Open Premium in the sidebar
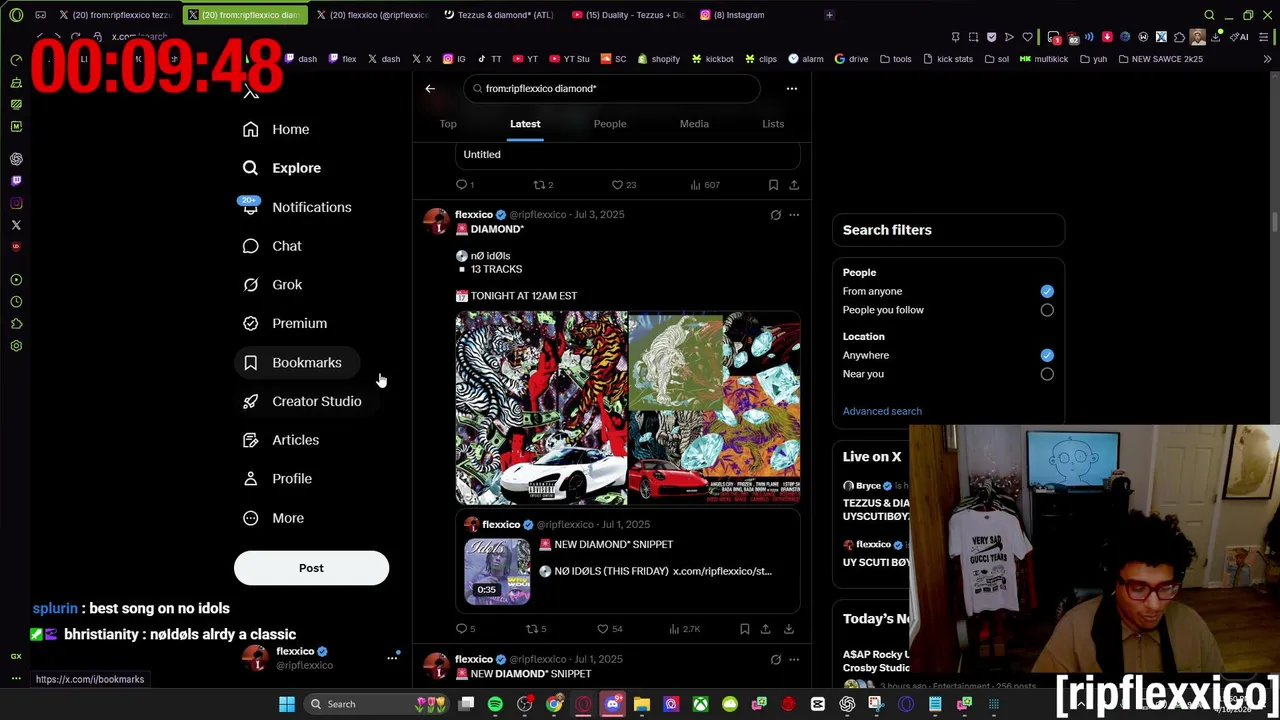Image resolution: width=1280 pixels, height=720 pixels. click(286, 323)
